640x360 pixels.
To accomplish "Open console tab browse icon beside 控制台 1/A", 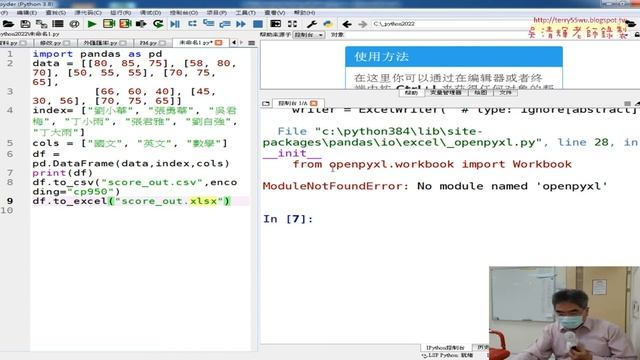I will pyautogui.click(x=266, y=103).
